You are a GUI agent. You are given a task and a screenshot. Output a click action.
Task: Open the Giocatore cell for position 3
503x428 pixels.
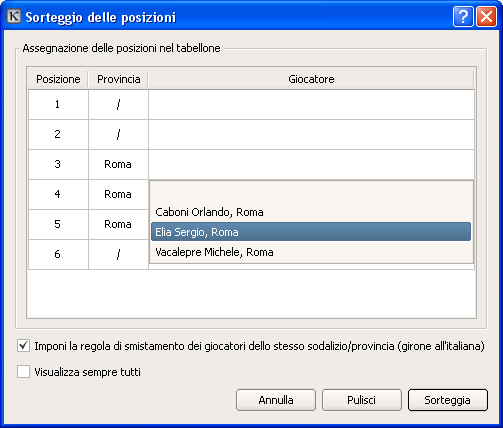(311, 165)
